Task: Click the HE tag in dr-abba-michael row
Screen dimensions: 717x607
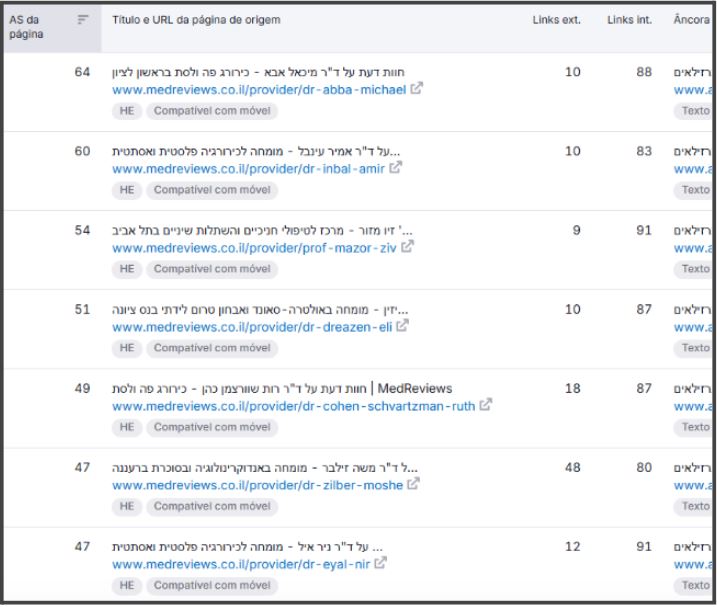Action: (x=127, y=111)
